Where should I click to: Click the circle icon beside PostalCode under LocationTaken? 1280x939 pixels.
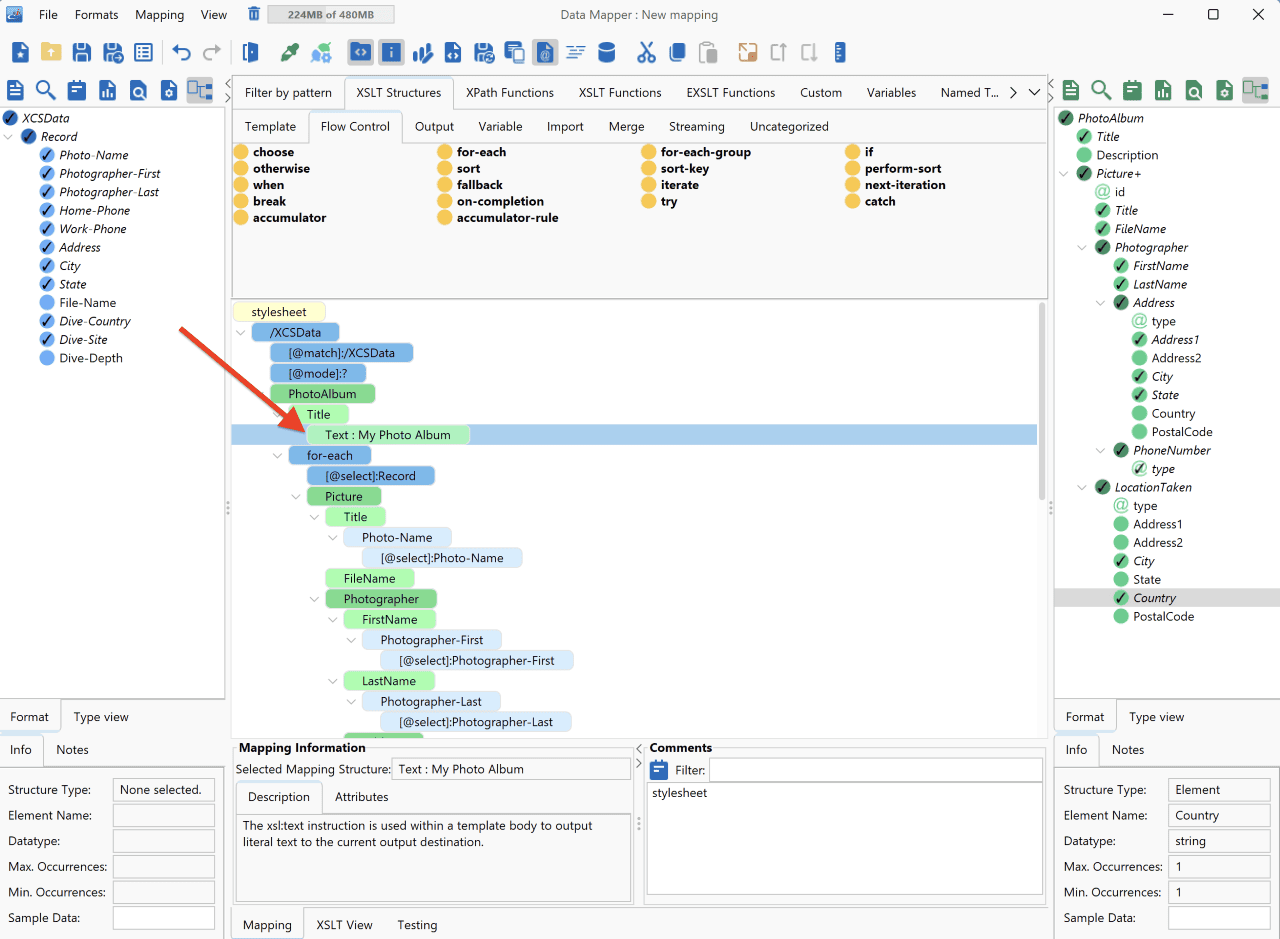[x=1121, y=617]
